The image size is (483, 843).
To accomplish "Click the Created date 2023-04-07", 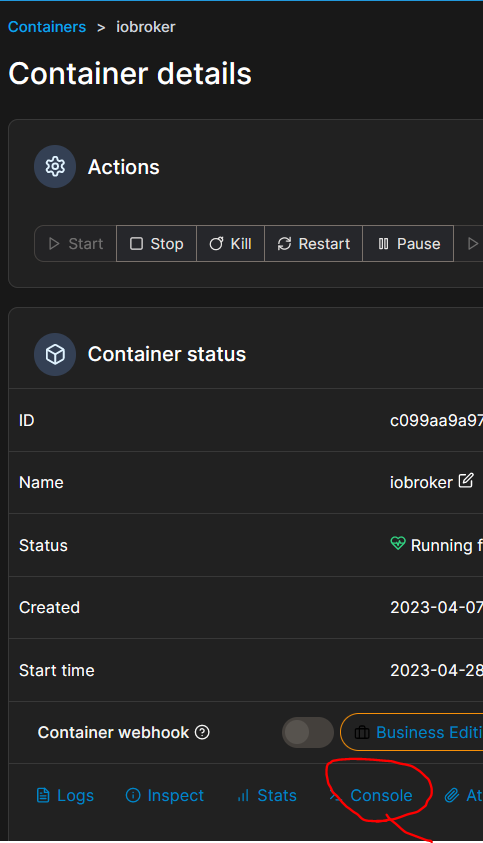I will pyautogui.click(x=436, y=607).
